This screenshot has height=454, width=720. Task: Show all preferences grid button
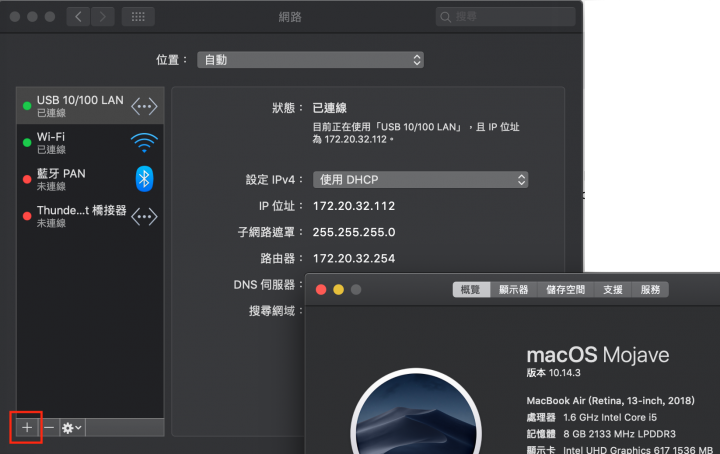[x=138, y=17]
